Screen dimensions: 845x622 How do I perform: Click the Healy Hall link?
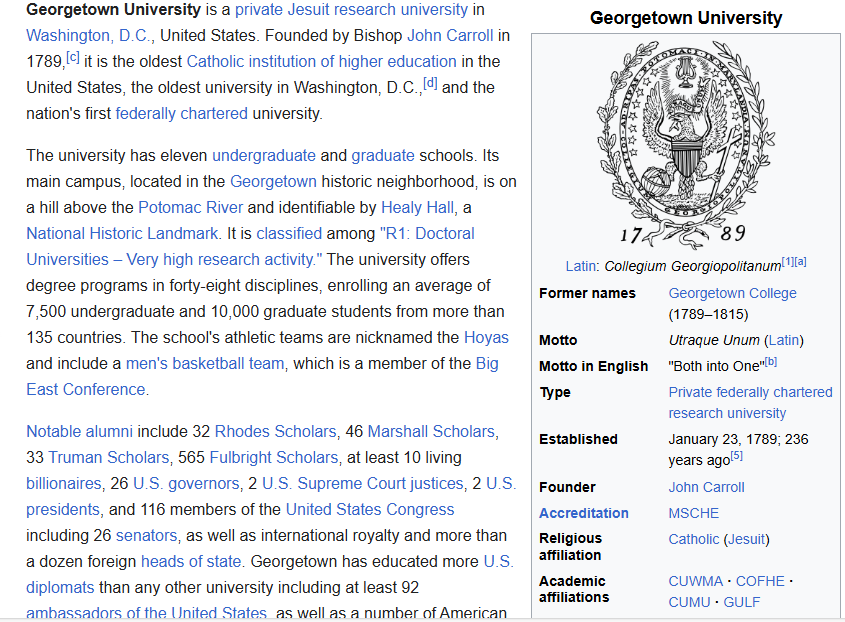(x=418, y=208)
